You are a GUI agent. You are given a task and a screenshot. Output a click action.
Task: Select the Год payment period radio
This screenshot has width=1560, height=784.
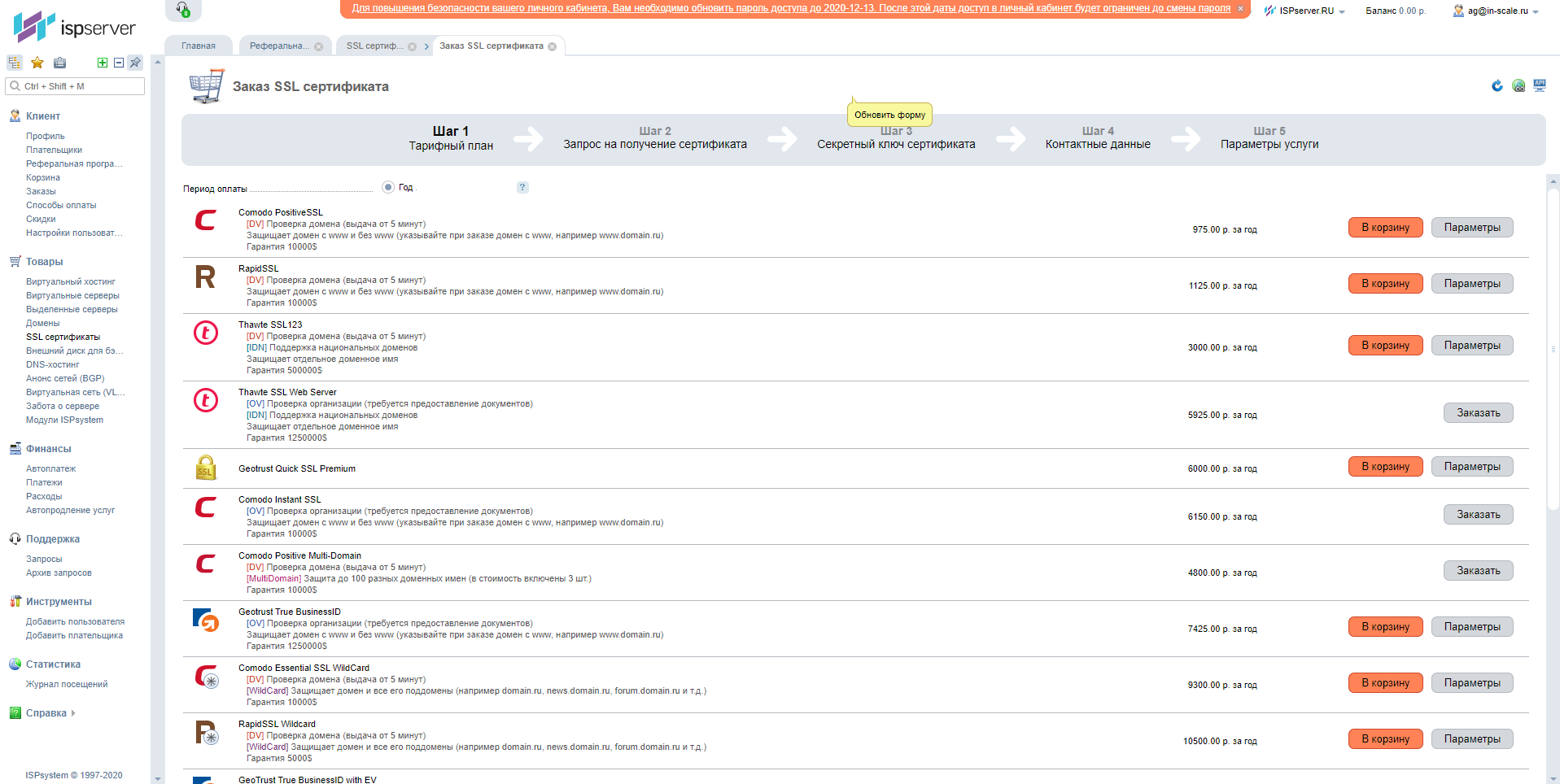388,187
